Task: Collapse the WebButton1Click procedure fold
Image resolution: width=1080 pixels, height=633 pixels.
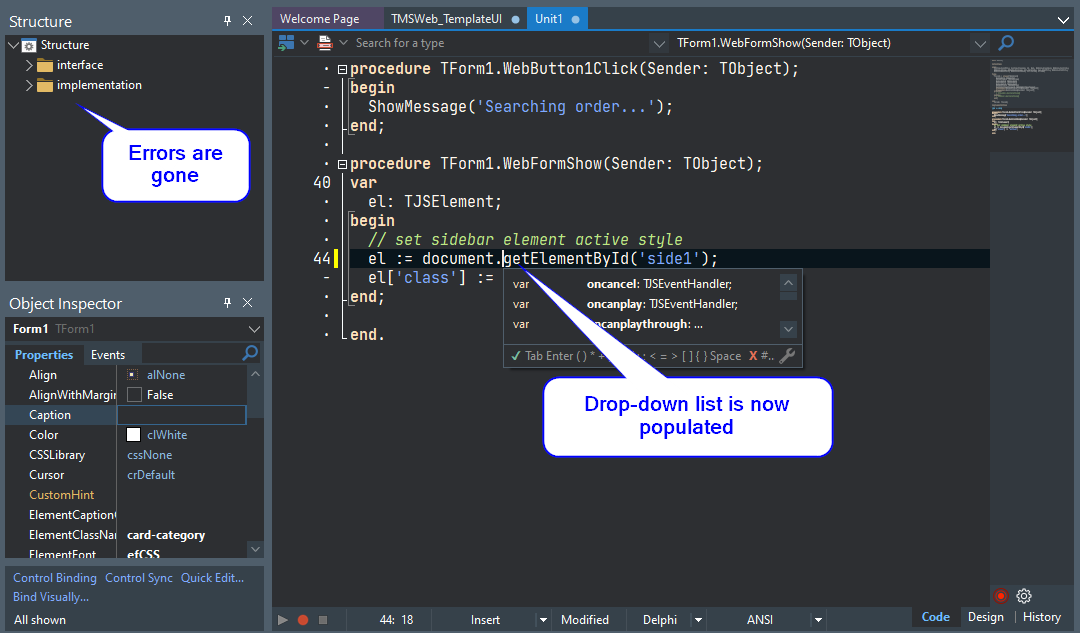Action: click(342, 69)
